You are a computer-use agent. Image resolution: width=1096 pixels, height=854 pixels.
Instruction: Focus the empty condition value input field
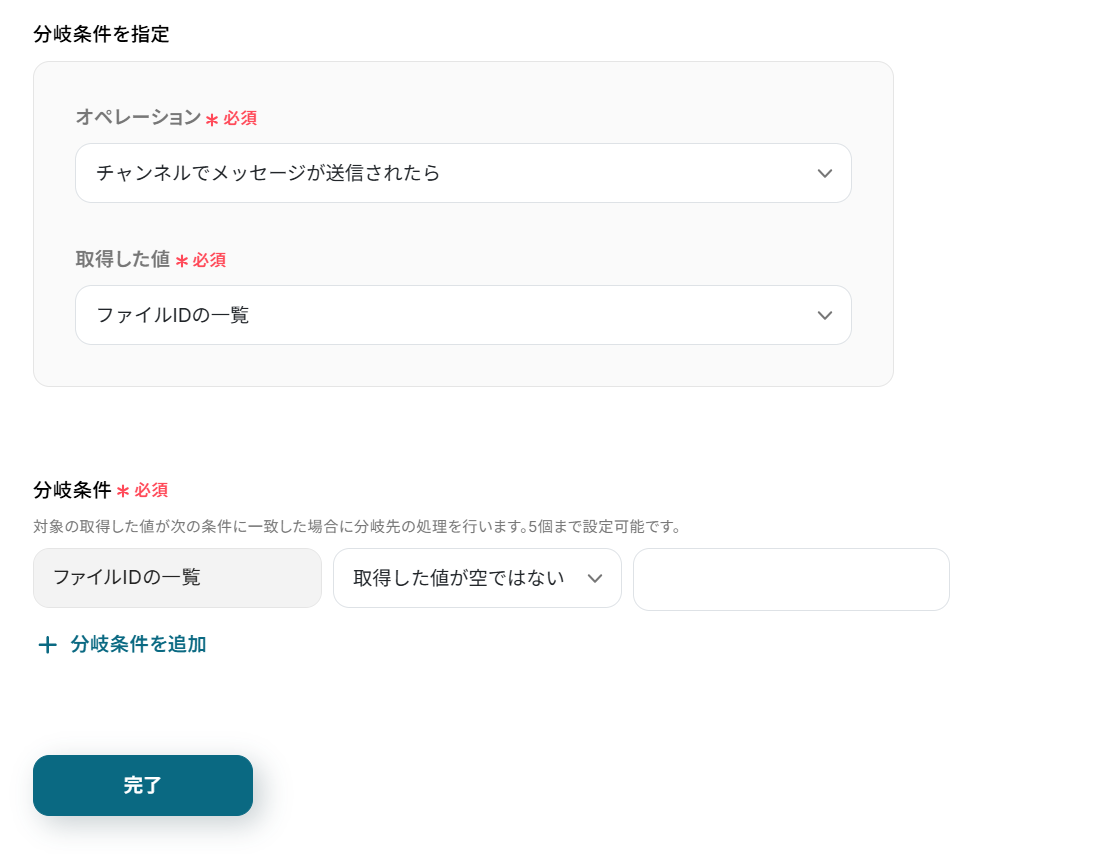[790, 579]
